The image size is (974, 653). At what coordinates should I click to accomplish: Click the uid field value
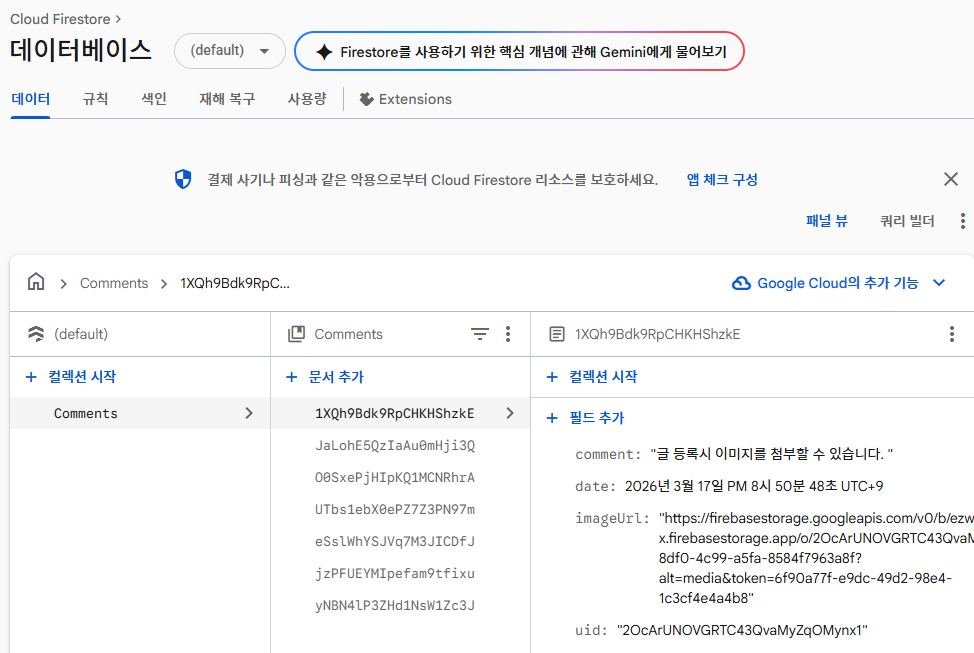pos(742,630)
